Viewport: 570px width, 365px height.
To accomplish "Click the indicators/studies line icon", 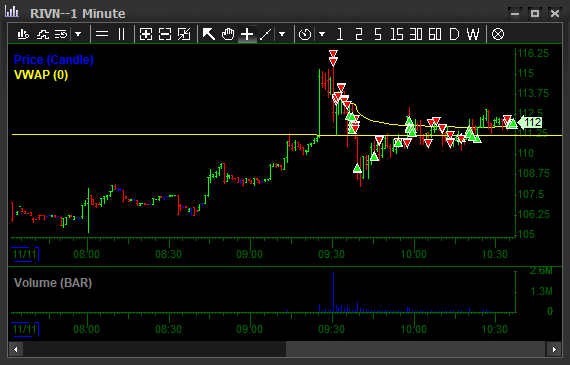I will [43, 35].
